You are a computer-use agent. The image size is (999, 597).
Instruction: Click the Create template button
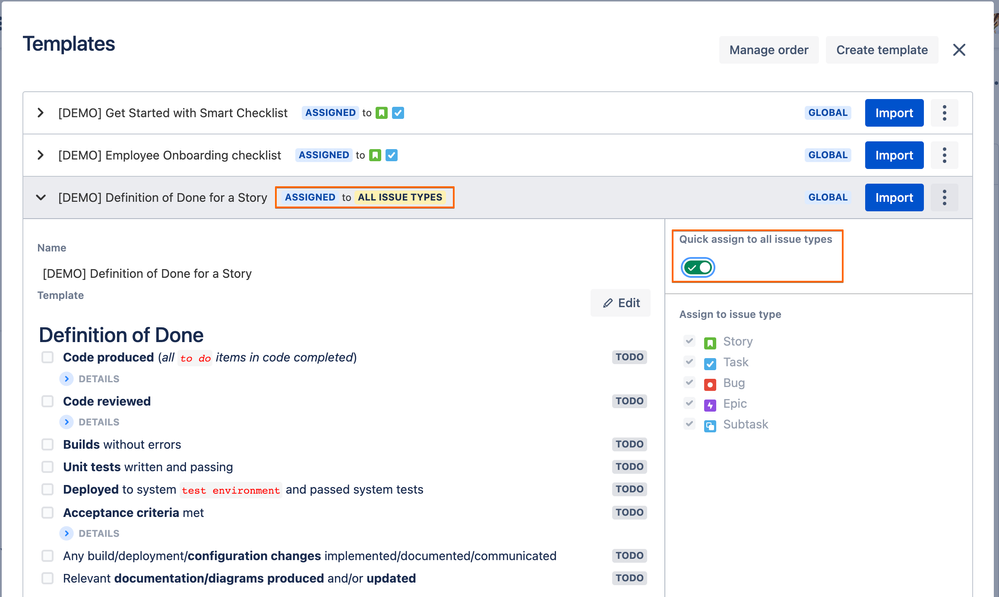[881, 50]
